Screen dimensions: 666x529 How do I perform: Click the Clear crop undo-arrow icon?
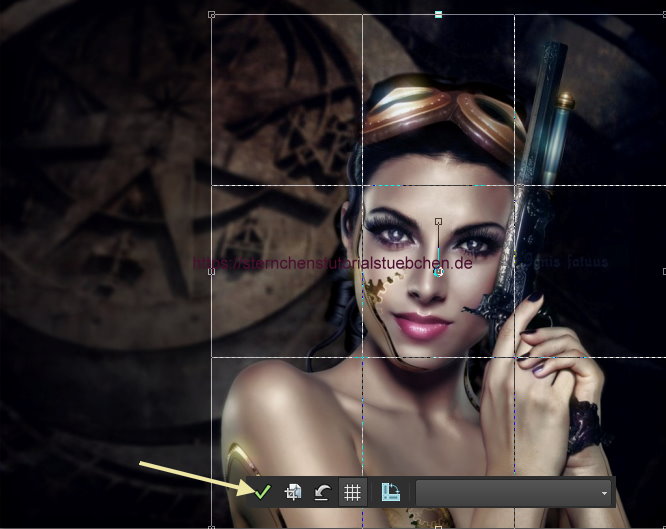322,492
